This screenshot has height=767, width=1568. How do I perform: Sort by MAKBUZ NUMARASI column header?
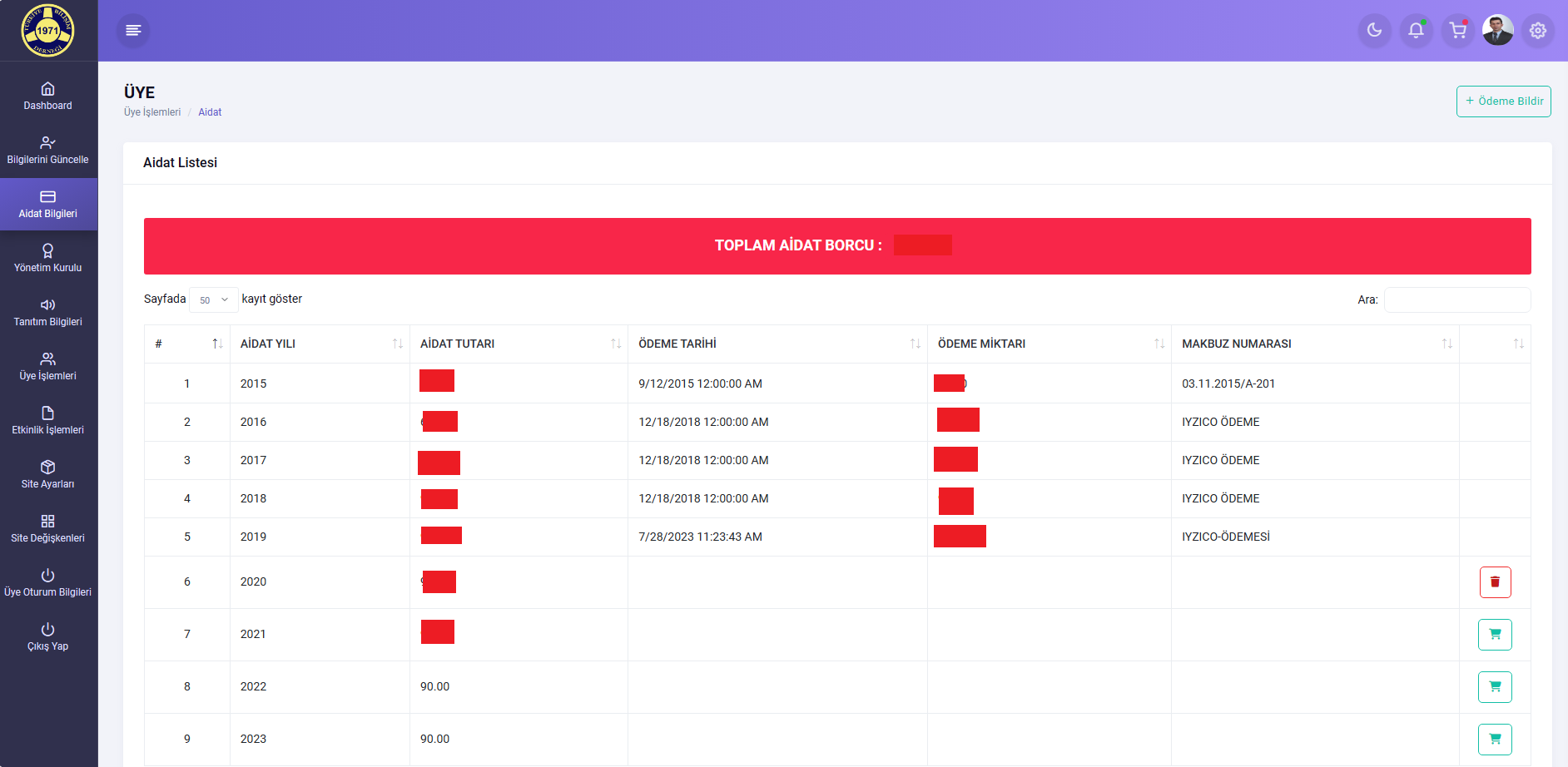coord(1316,344)
